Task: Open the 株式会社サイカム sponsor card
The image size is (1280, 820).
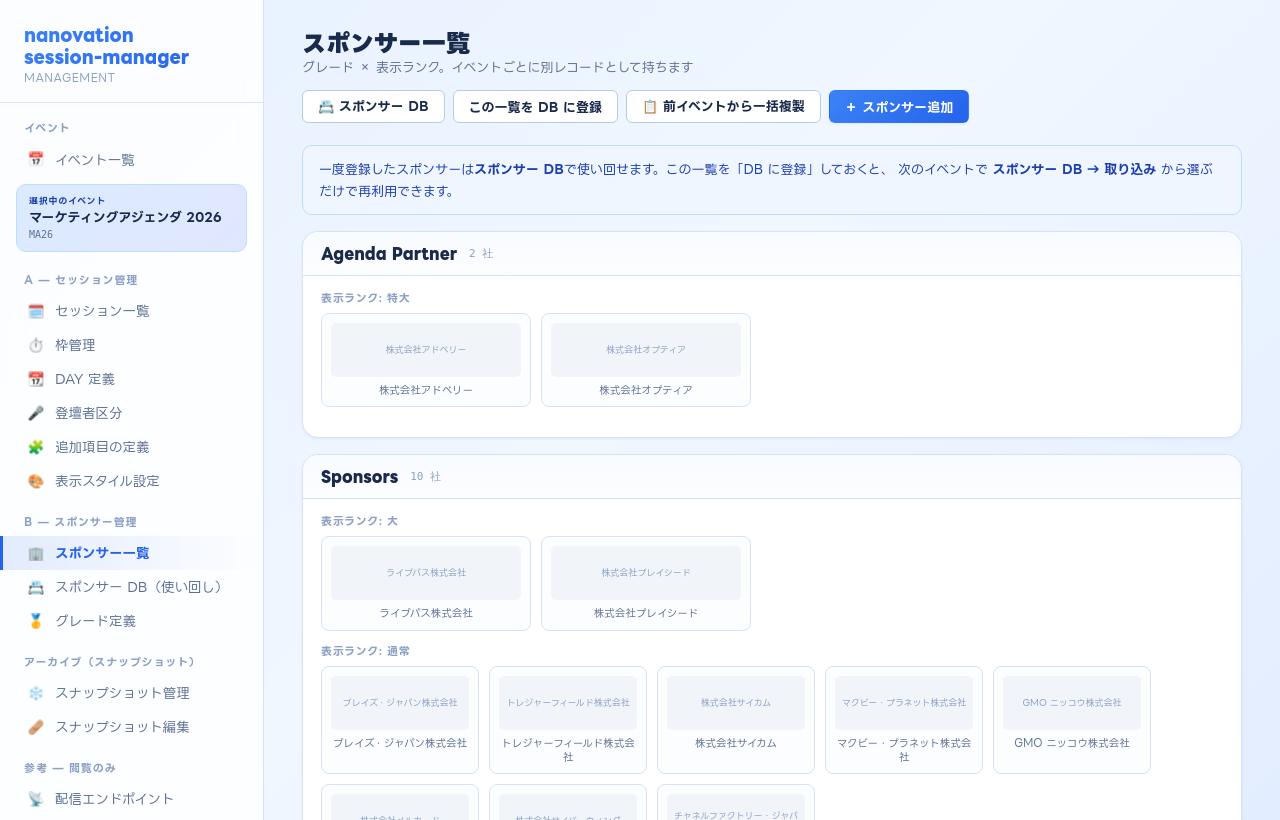Action: pos(736,720)
